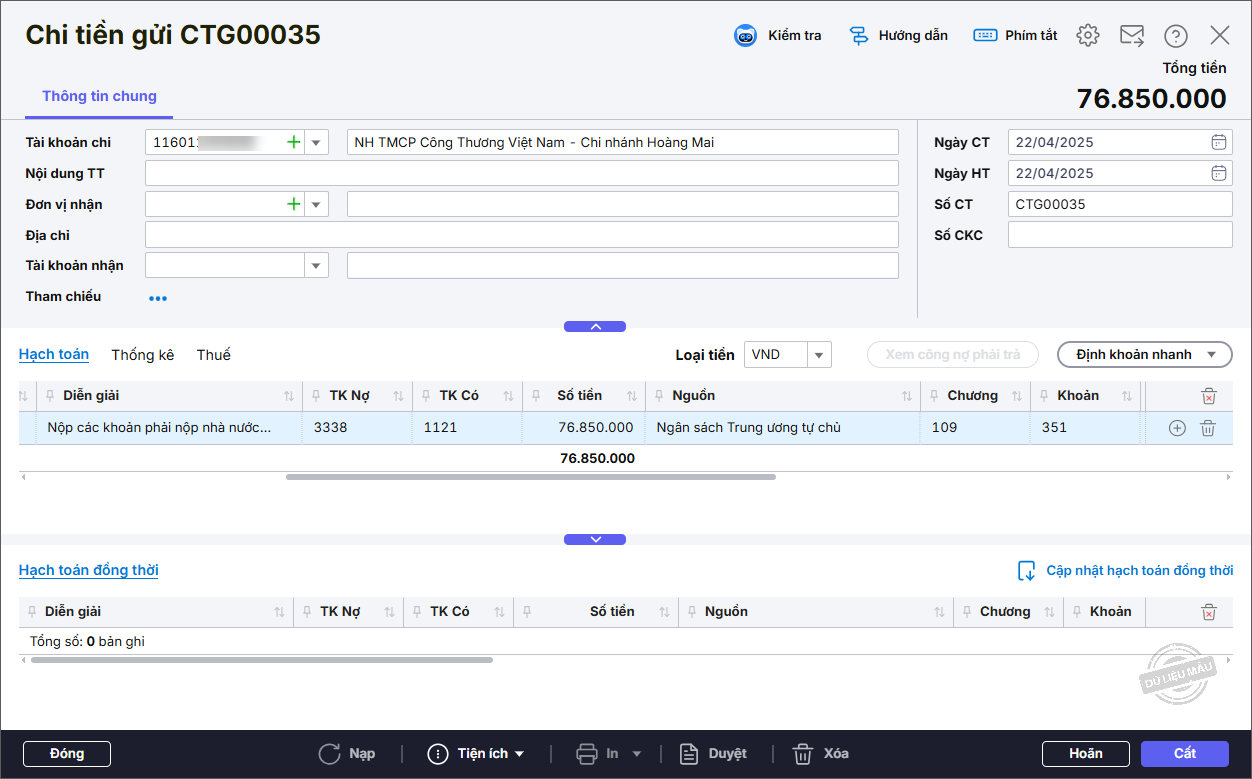Click the Nội dung TT input field
This screenshot has height=779, width=1252.
[x=521, y=174]
